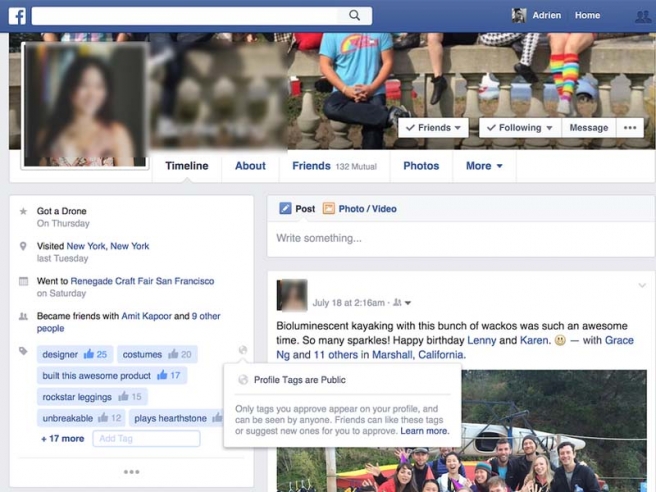Image resolution: width=656 pixels, height=492 pixels.
Task: Expand the post options chevron
Action: click(x=642, y=286)
